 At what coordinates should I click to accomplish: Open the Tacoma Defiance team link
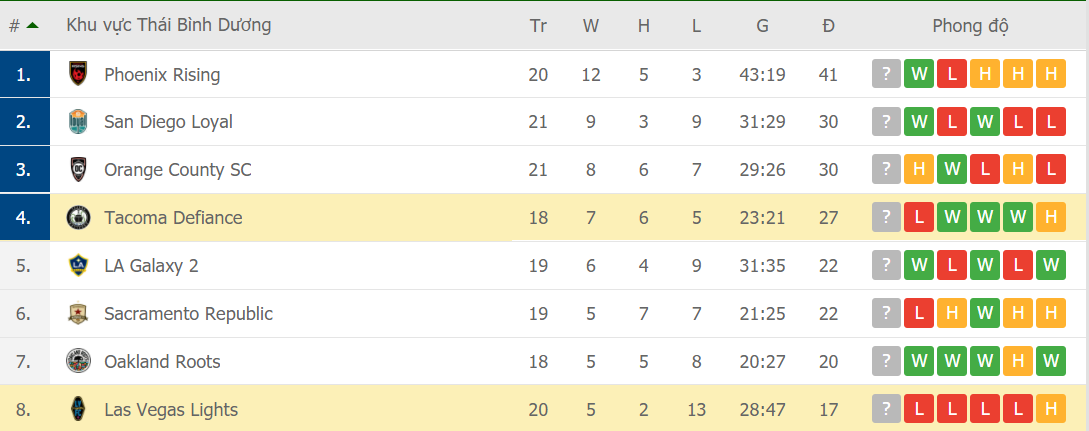tap(173, 218)
